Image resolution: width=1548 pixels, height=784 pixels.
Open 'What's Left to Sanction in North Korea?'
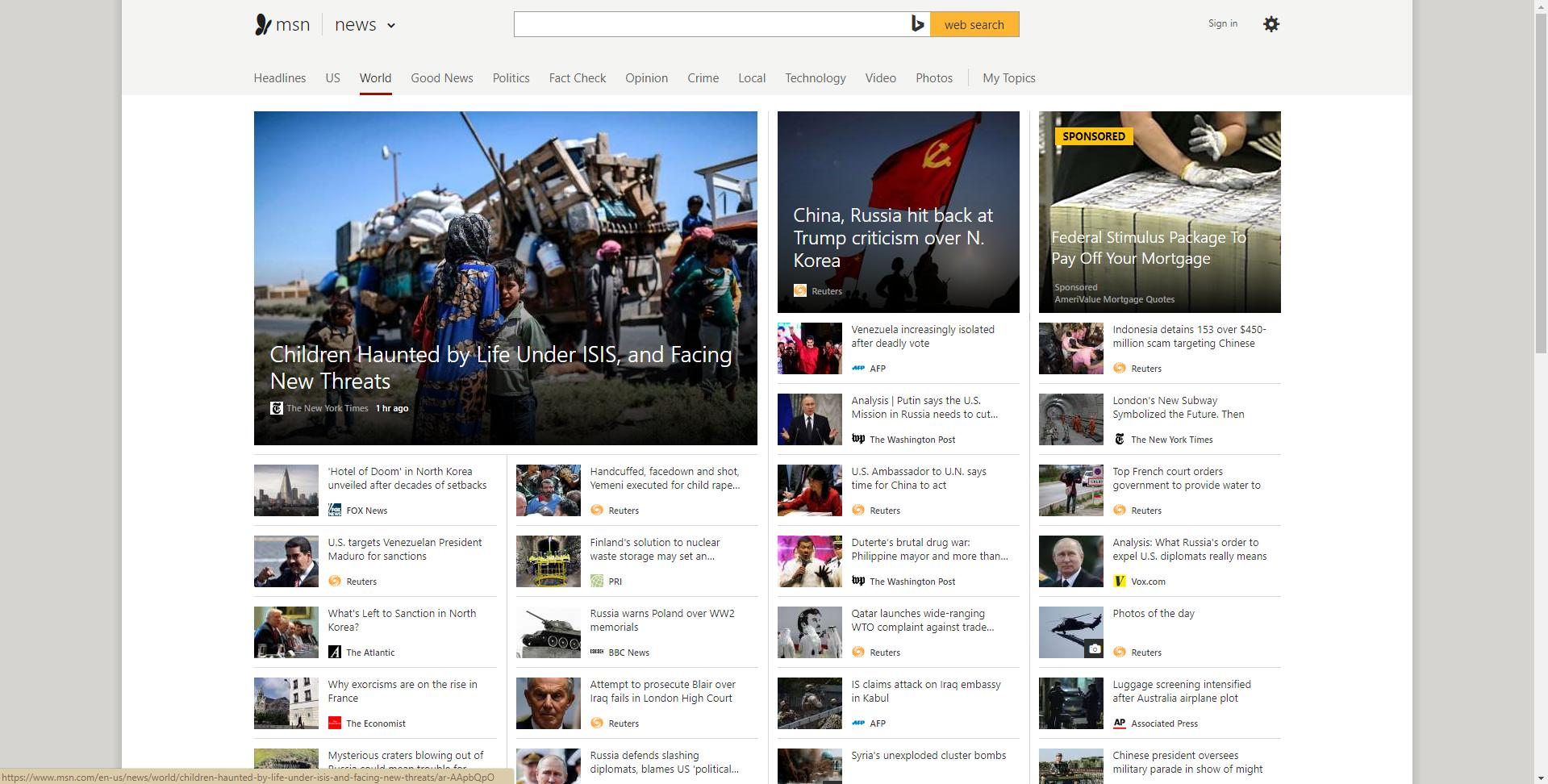point(402,620)
